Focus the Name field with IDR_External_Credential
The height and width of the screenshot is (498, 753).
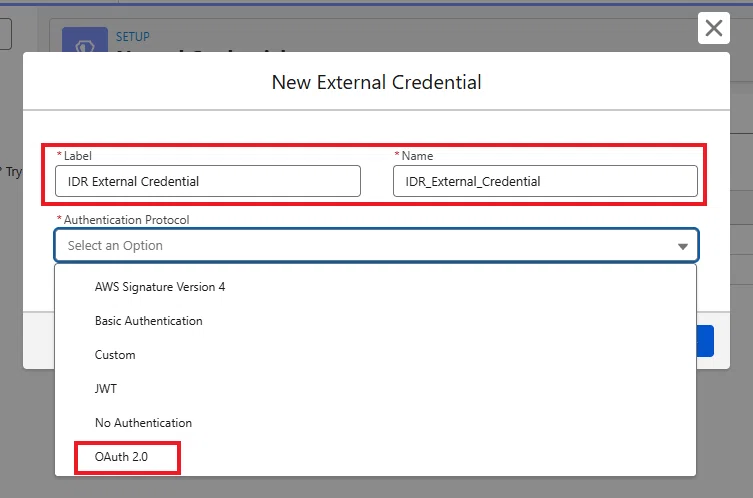545,181
